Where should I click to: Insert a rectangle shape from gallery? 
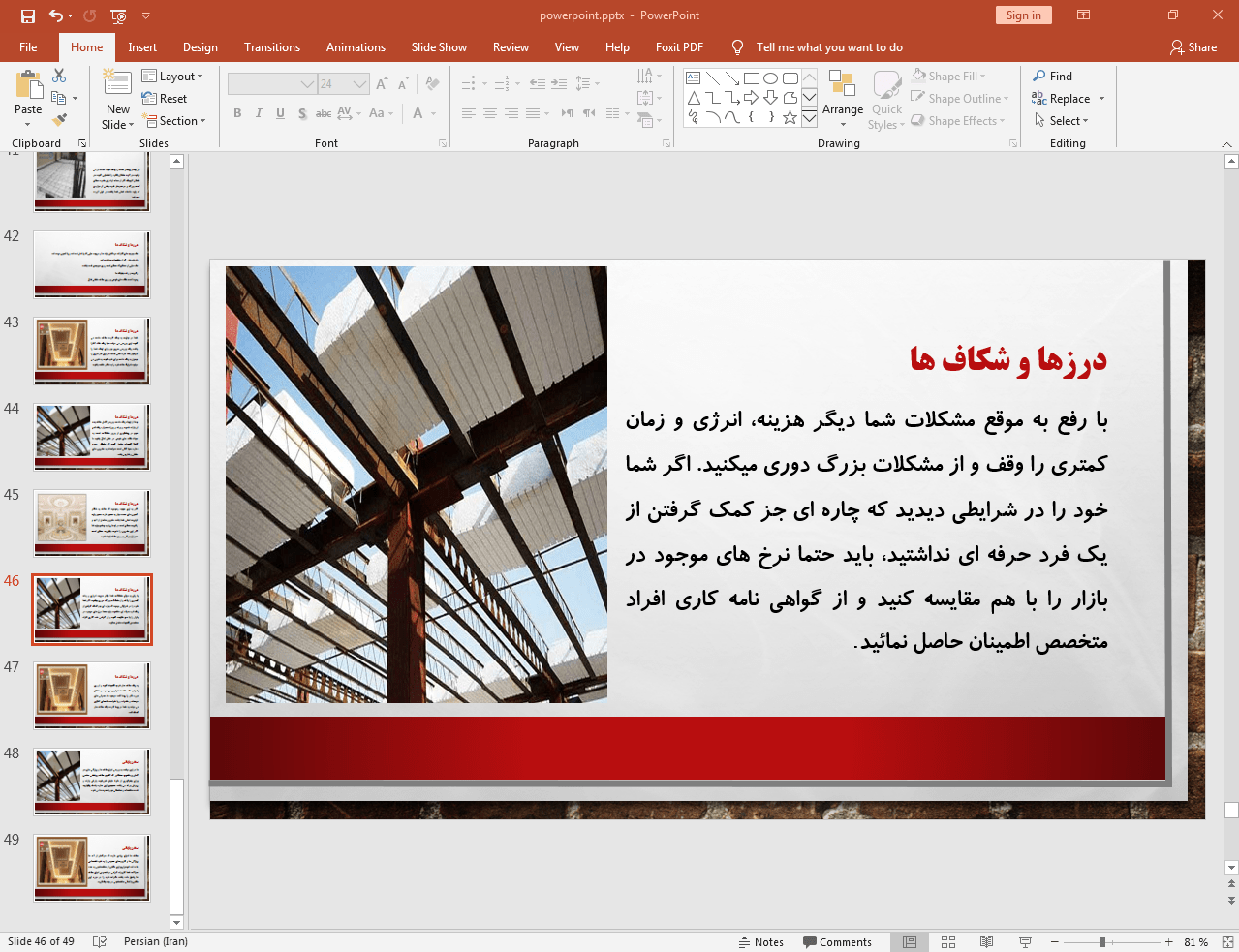click(751, 78)
